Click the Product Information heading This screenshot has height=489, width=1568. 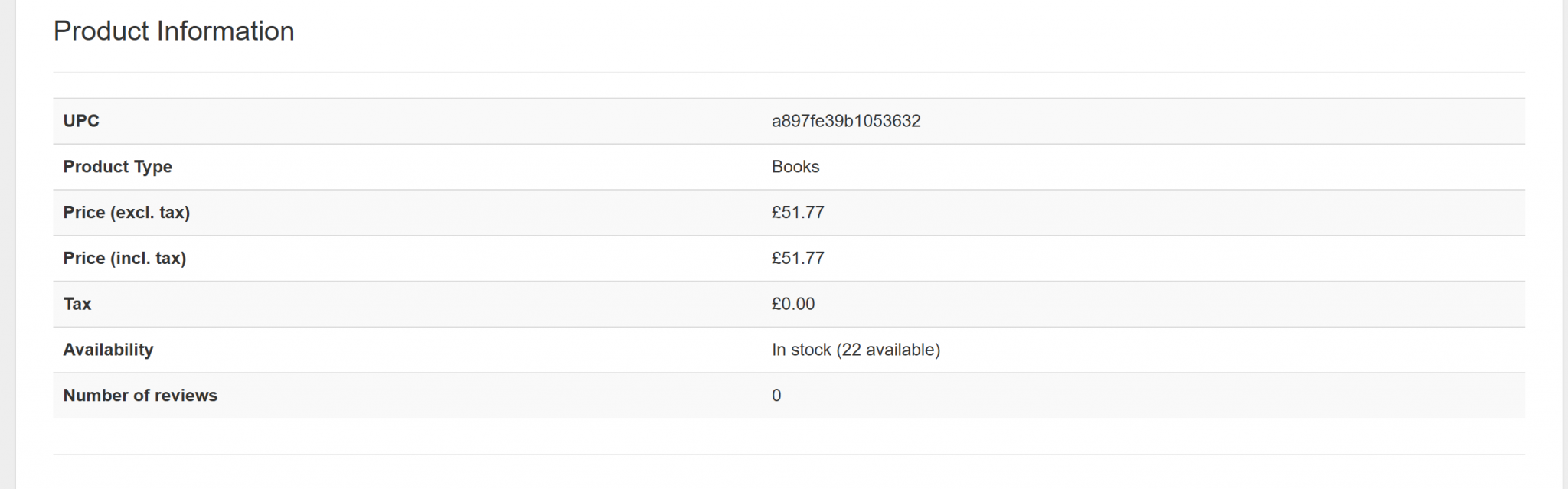click(x=174, y=31)
